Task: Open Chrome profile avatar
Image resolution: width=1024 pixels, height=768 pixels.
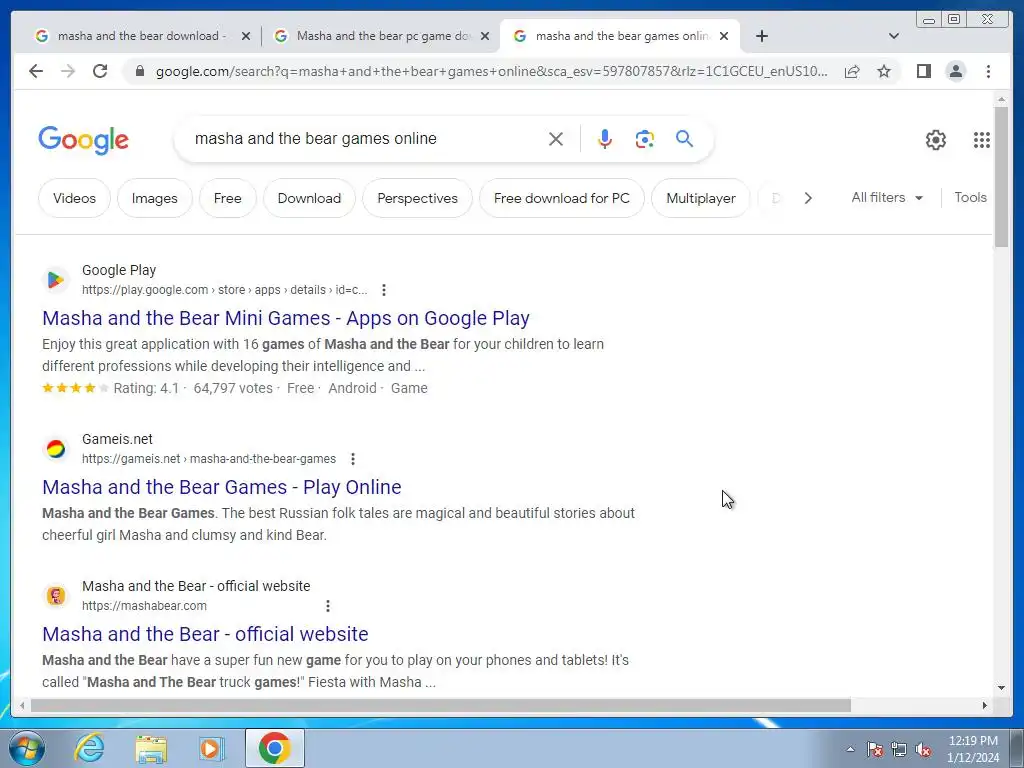Action: 955,71
